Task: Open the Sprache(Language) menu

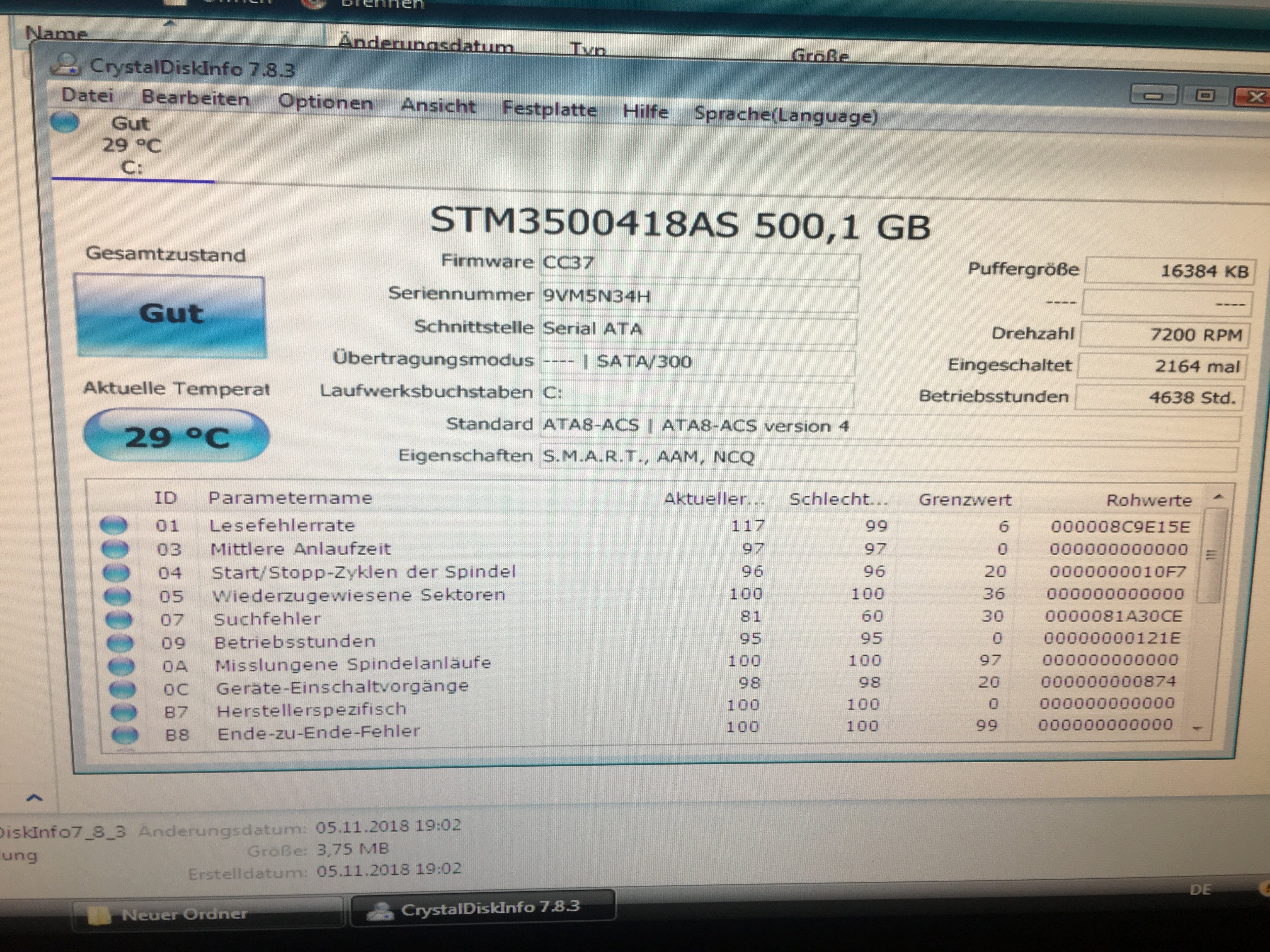Action: pos(785,115)
